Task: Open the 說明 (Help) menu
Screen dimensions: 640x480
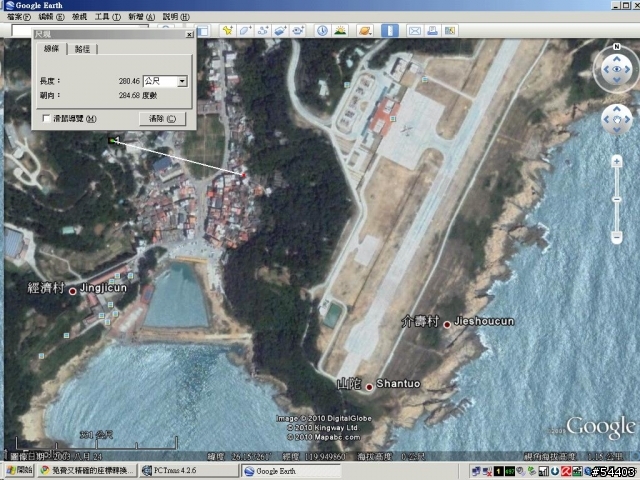Action: coord(176,17)
